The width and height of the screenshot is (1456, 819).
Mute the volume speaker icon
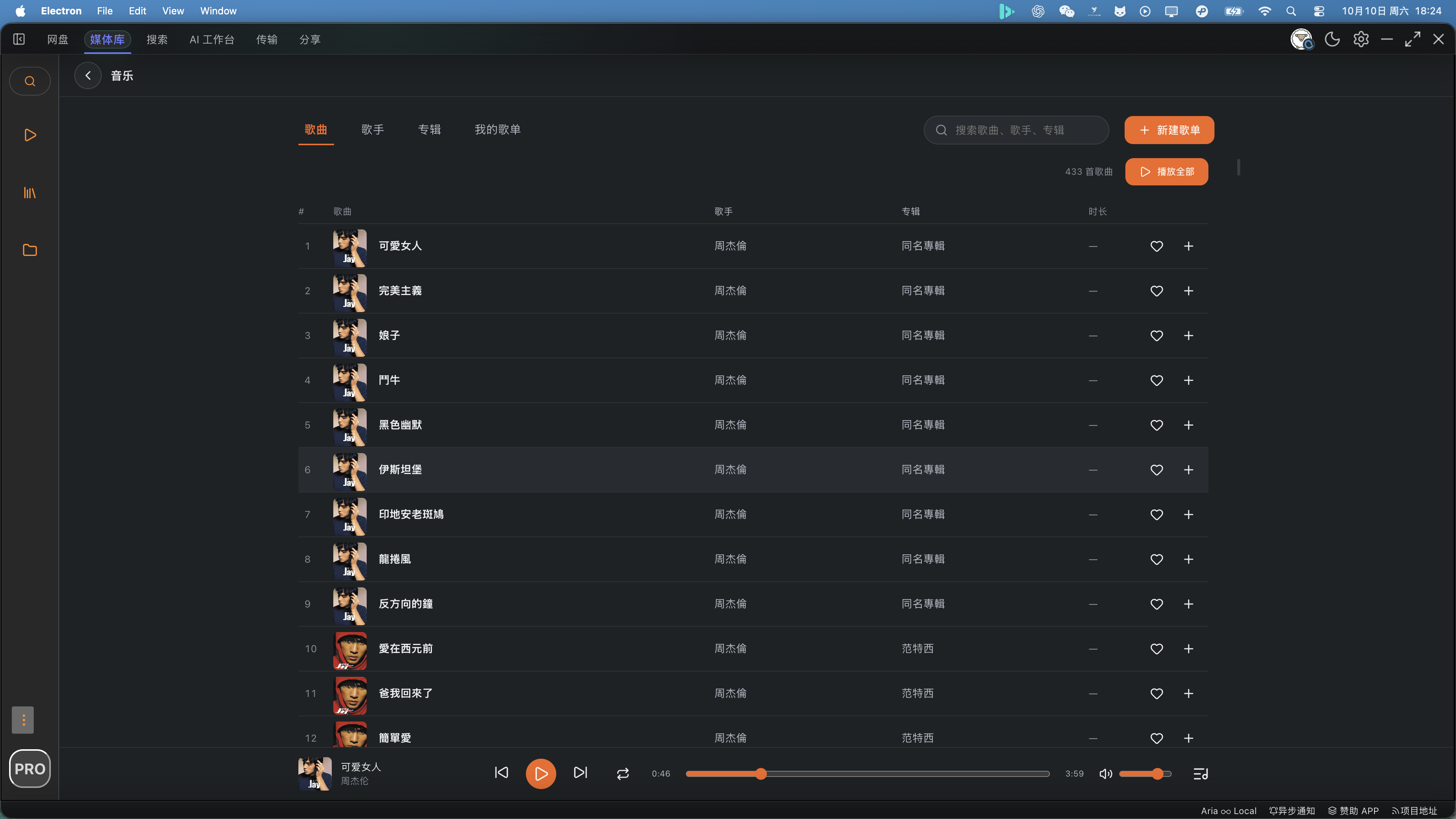click(x=1106, y=774)
